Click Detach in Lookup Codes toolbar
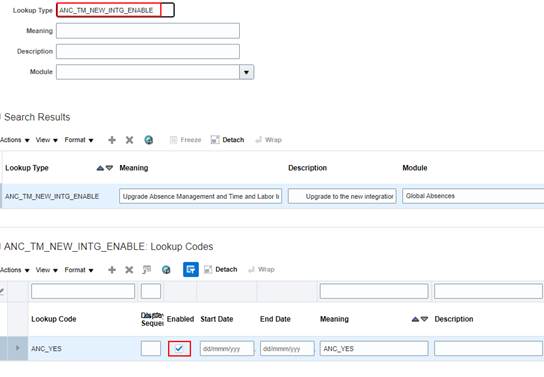Image resolution: width=544 pixels, height=377 pixels. tap(221, 269)
